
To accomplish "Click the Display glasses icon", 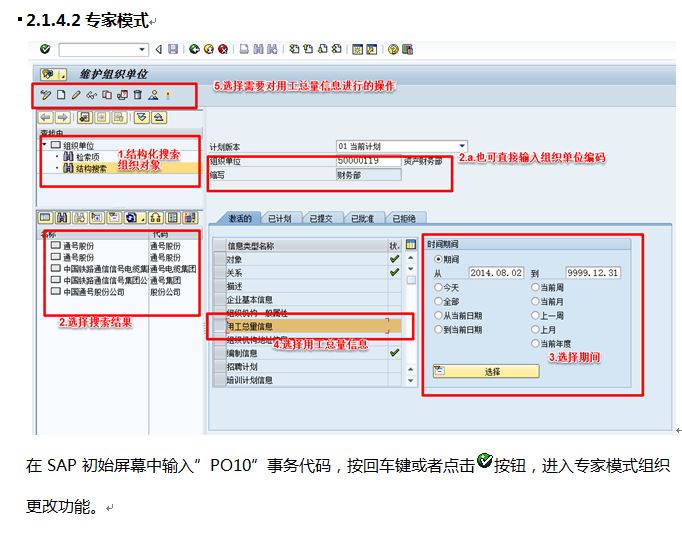I will pyautogui.click(x=91, y=94).
